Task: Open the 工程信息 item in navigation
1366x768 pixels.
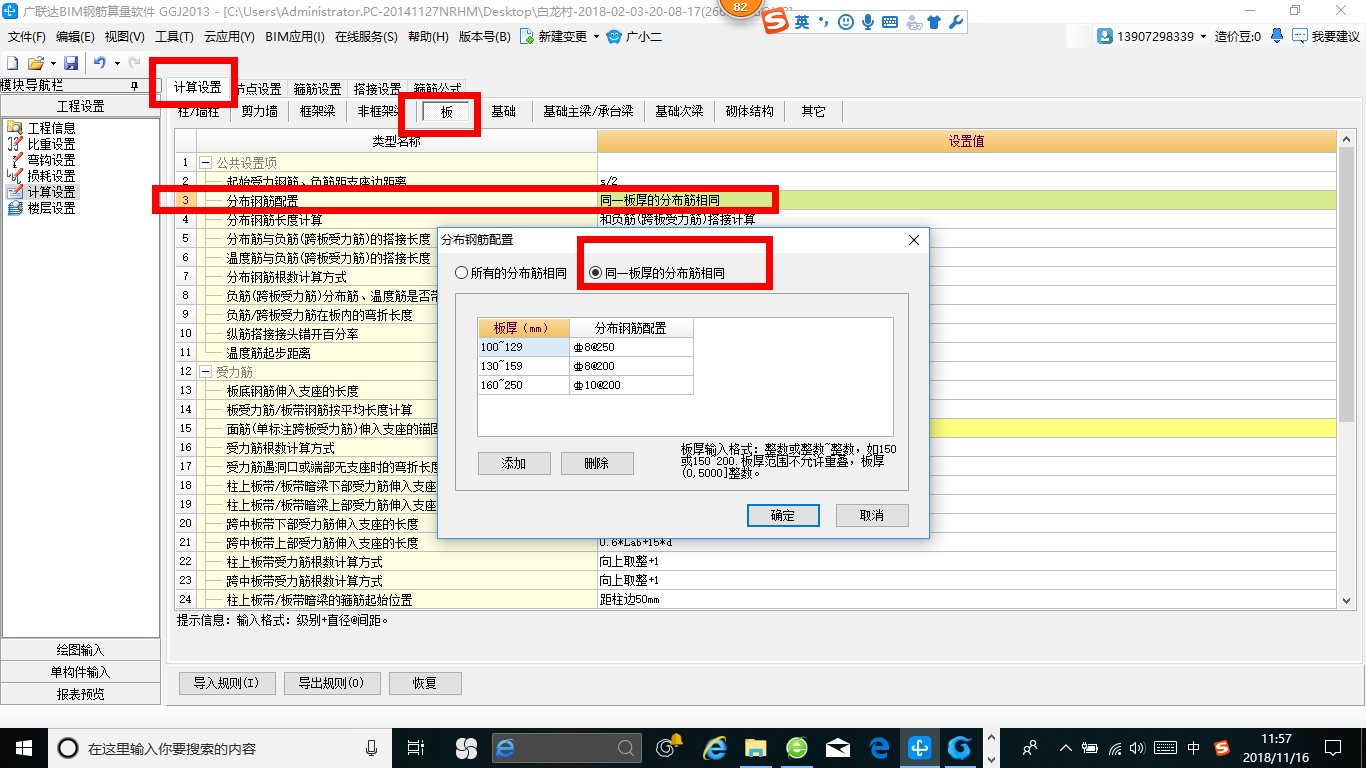Action: [x=40, y=128]
